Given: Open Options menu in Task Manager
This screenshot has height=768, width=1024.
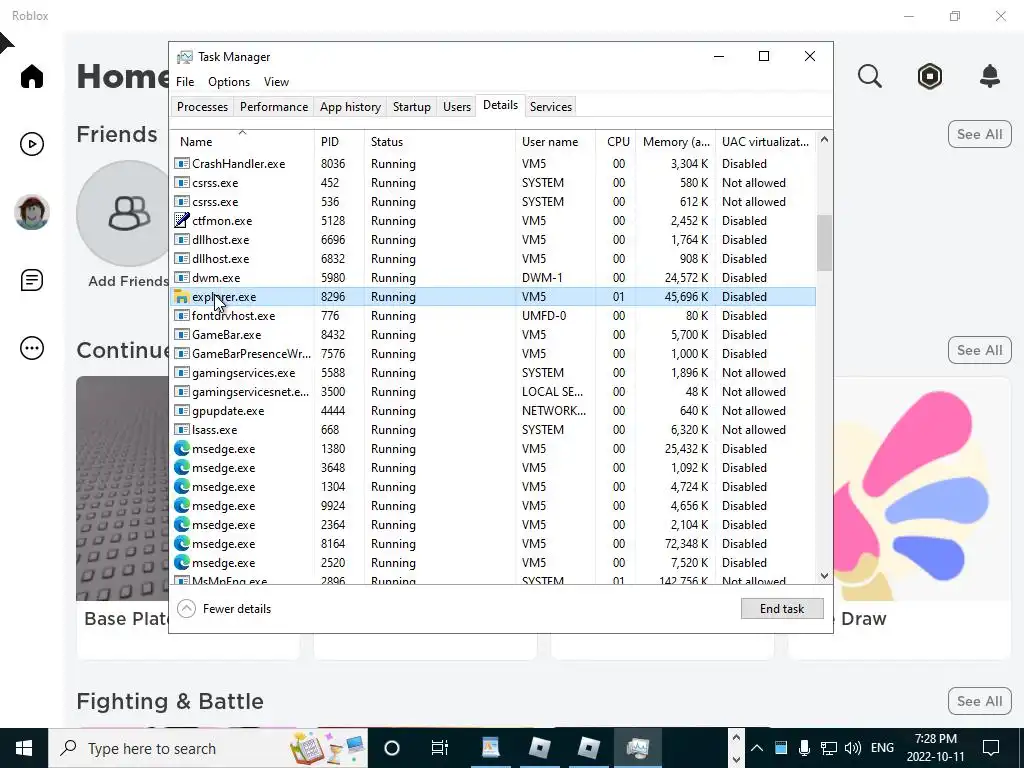Looking at the screenshot, I should click(229, 82).
